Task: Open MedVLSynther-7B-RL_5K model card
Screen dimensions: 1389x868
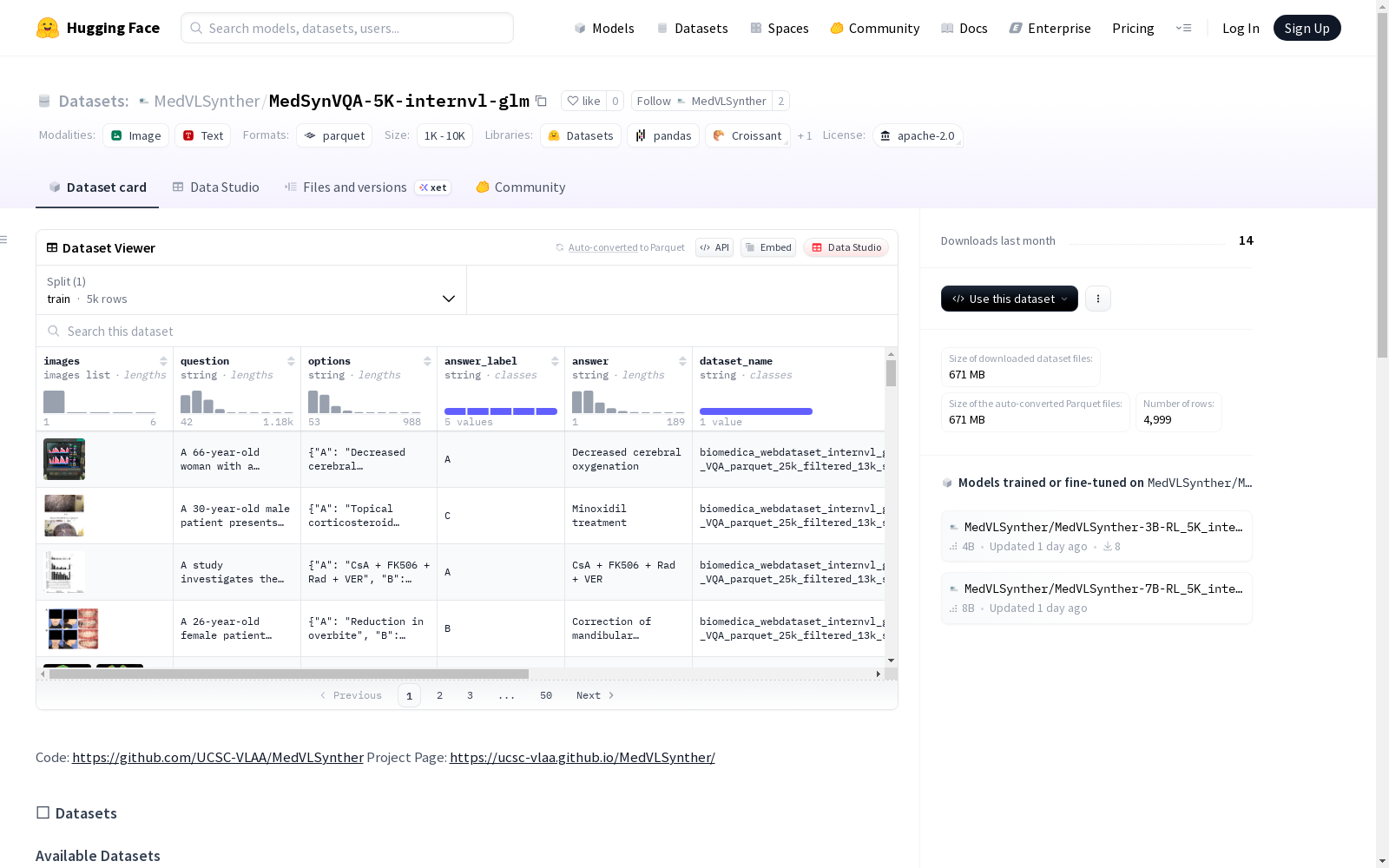Action: click(x=1096, y=597)
